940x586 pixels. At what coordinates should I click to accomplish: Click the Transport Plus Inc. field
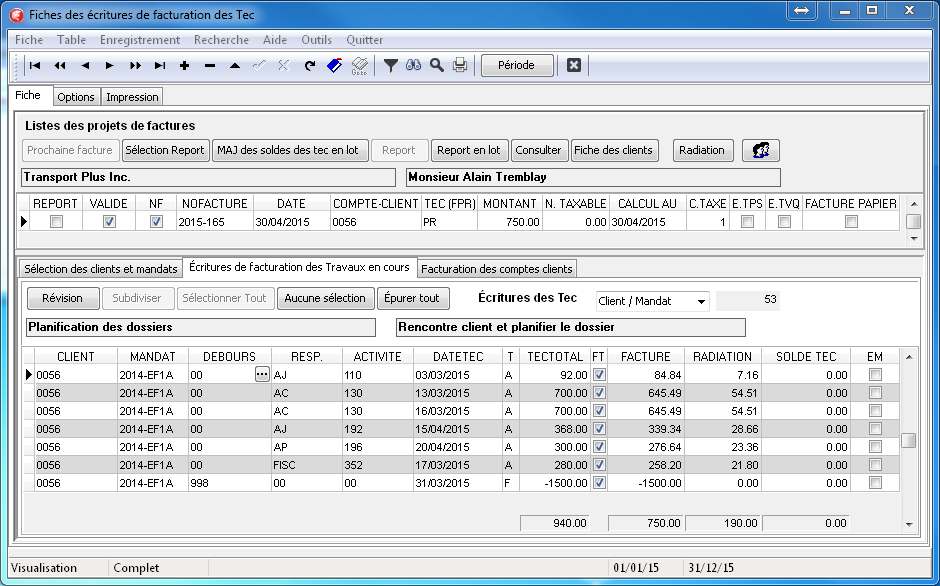[x=209, y=178]
